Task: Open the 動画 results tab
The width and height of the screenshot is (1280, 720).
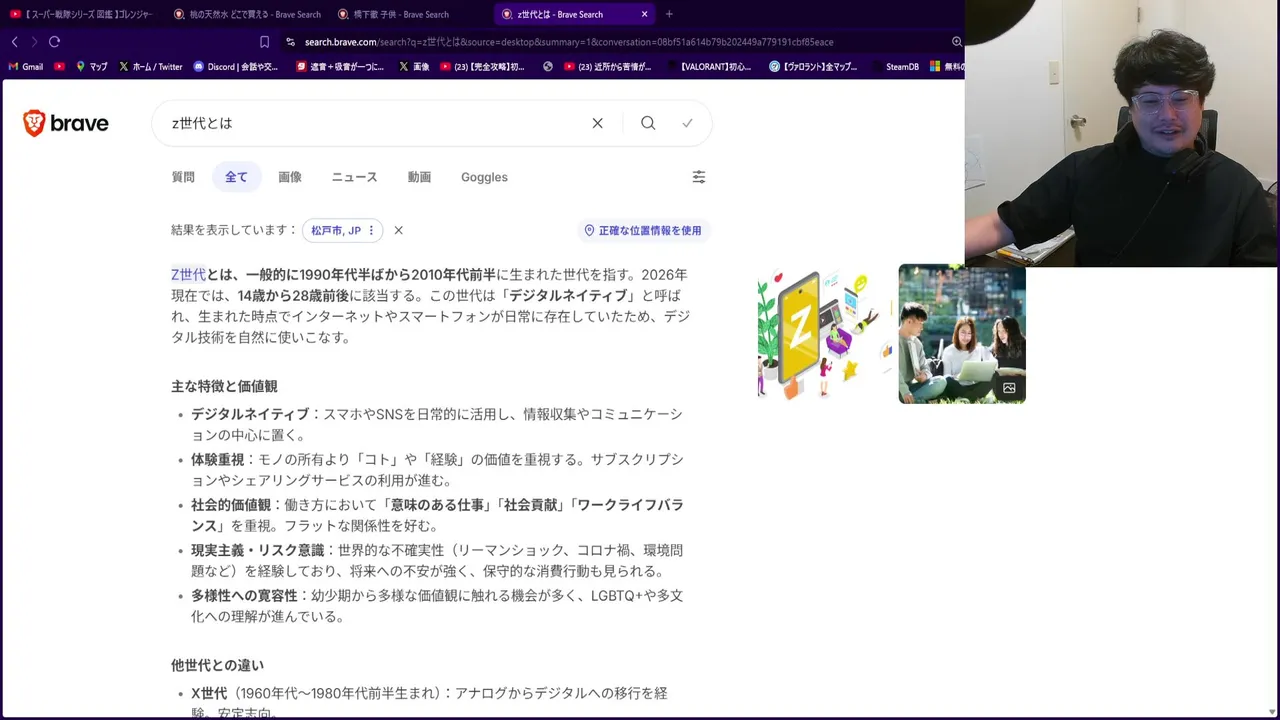Action: point(419,177)
